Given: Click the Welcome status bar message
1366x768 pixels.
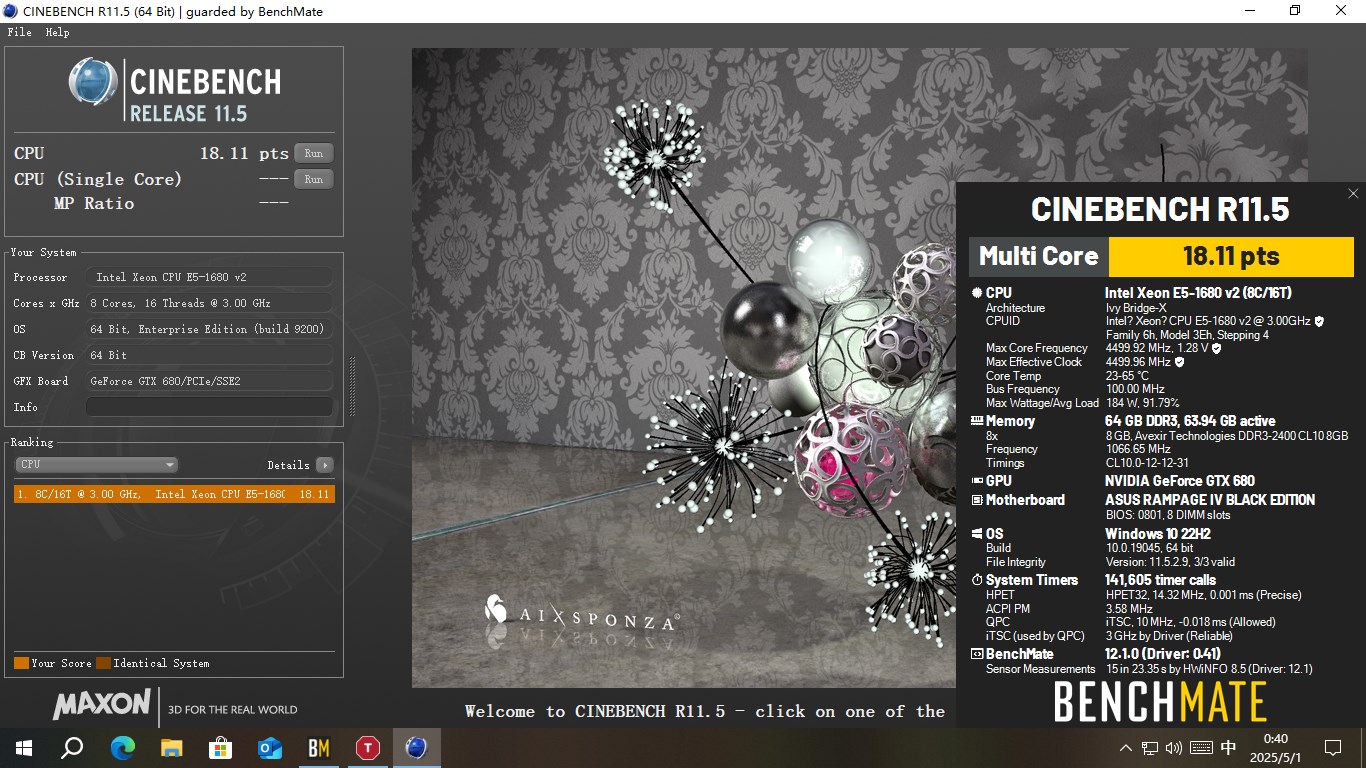Looking at the screenshot, I should pos(705,711).
